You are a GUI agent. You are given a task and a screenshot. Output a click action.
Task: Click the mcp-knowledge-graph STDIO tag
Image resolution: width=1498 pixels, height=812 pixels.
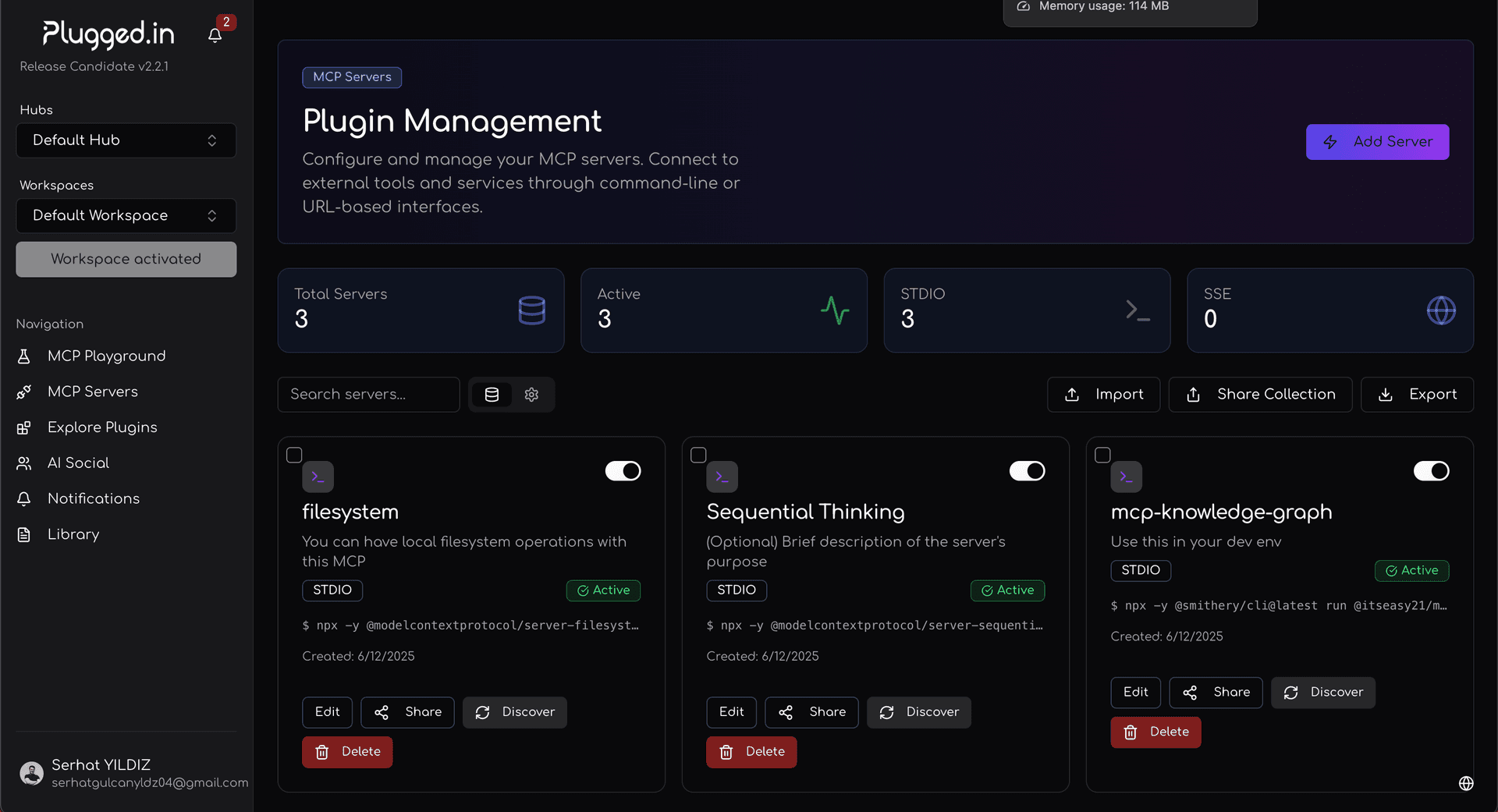click(1141, 571)
